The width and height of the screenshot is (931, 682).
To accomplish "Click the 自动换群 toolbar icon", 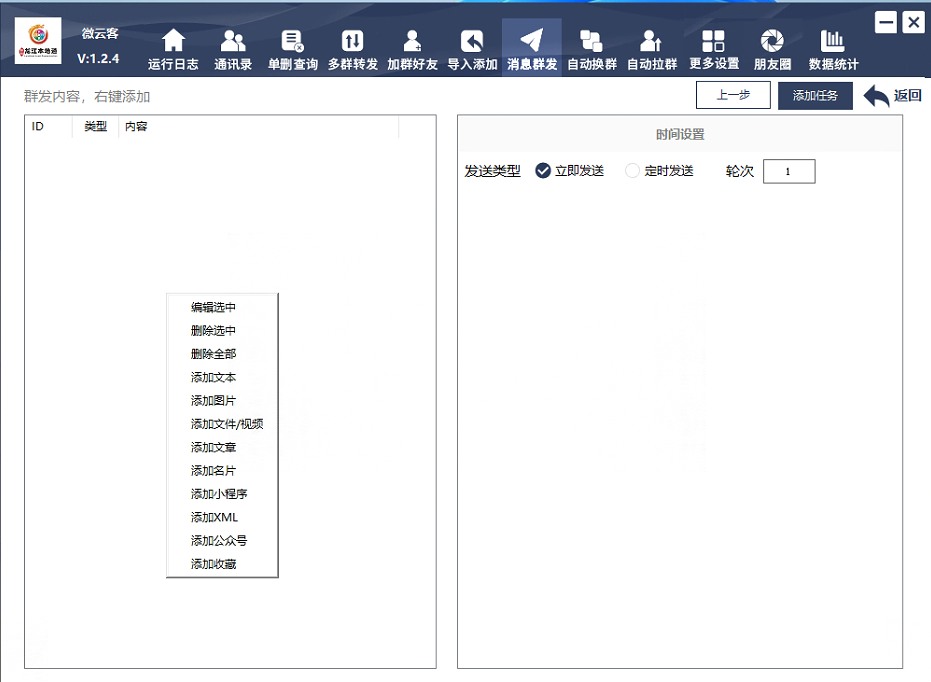I will tap(591, 41).
